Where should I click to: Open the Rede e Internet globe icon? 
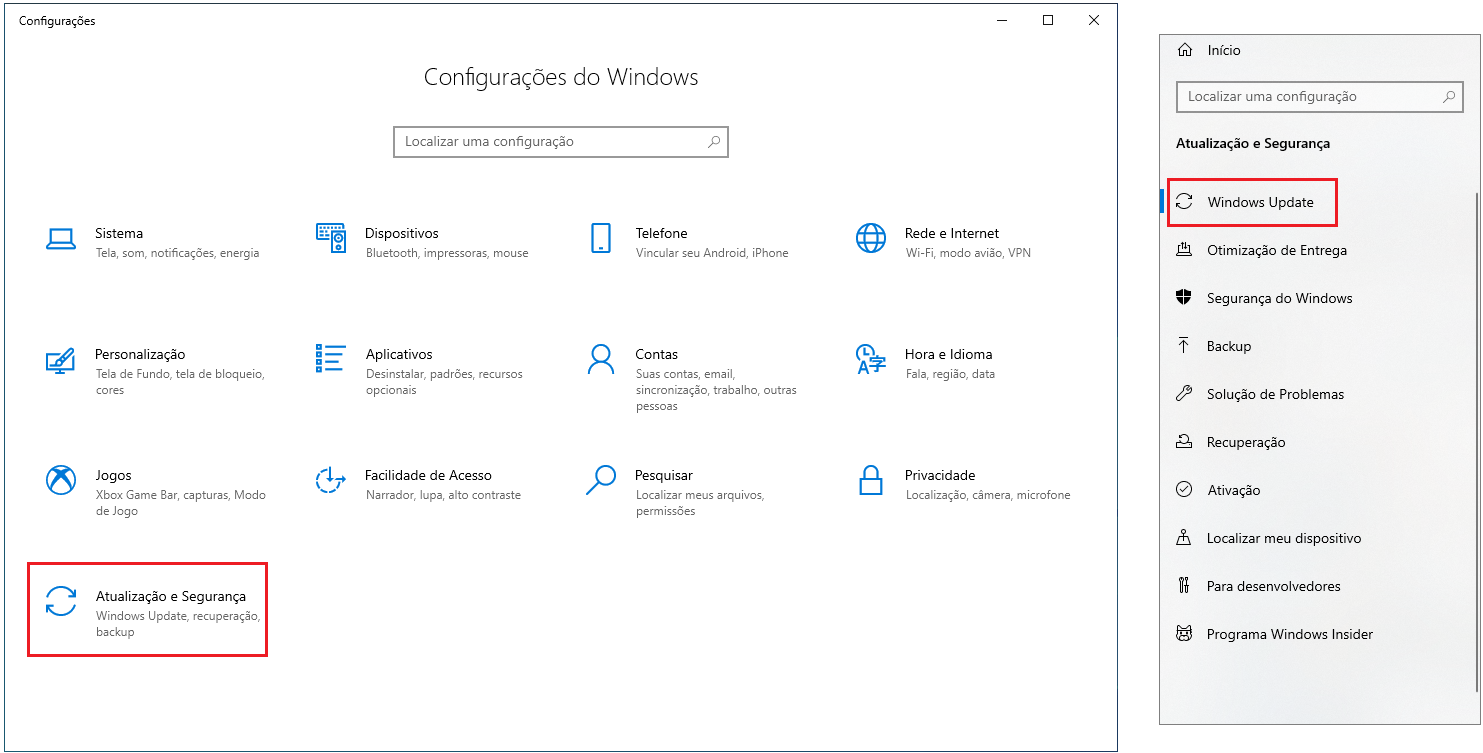pyautogui.click(x=871, y=238)
